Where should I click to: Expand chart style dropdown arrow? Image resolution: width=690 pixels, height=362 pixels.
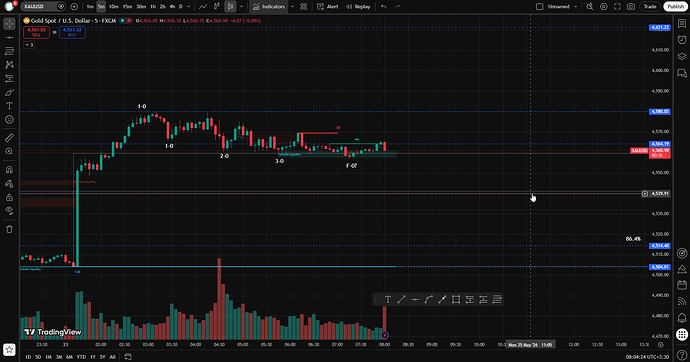coord(241,7)
